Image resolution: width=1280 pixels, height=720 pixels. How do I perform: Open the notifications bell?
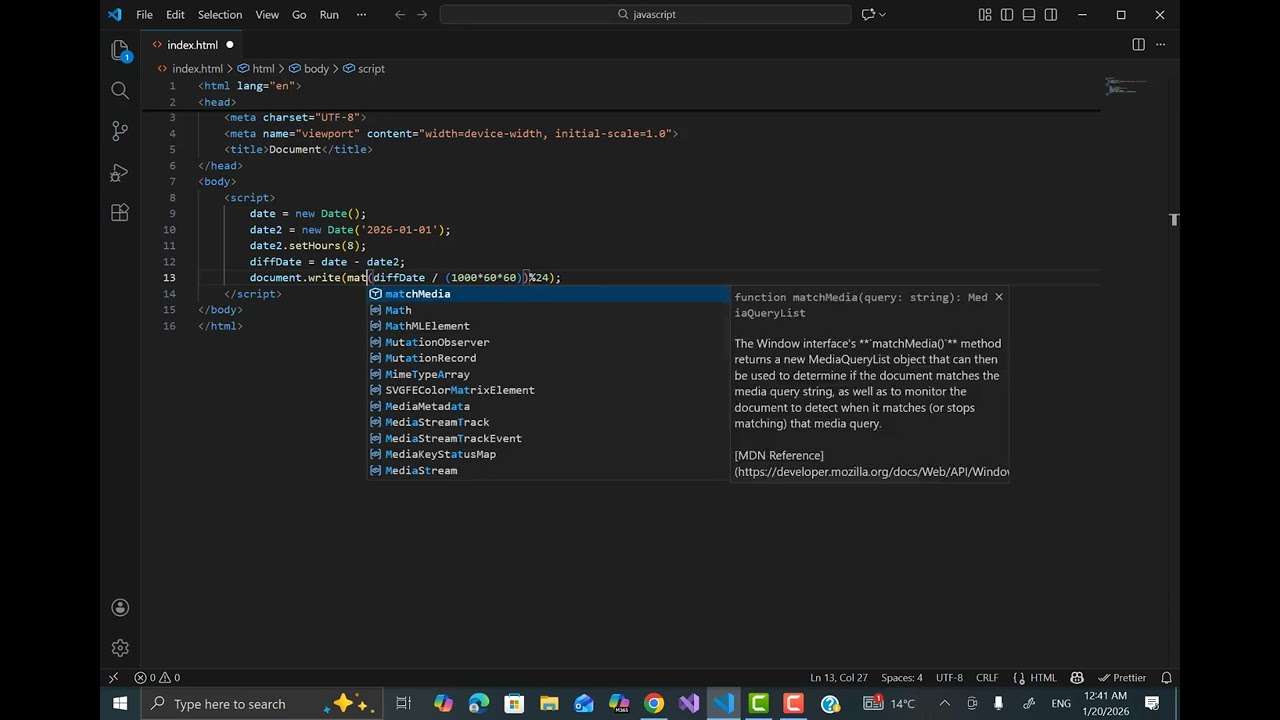(x=1166, y=677)
